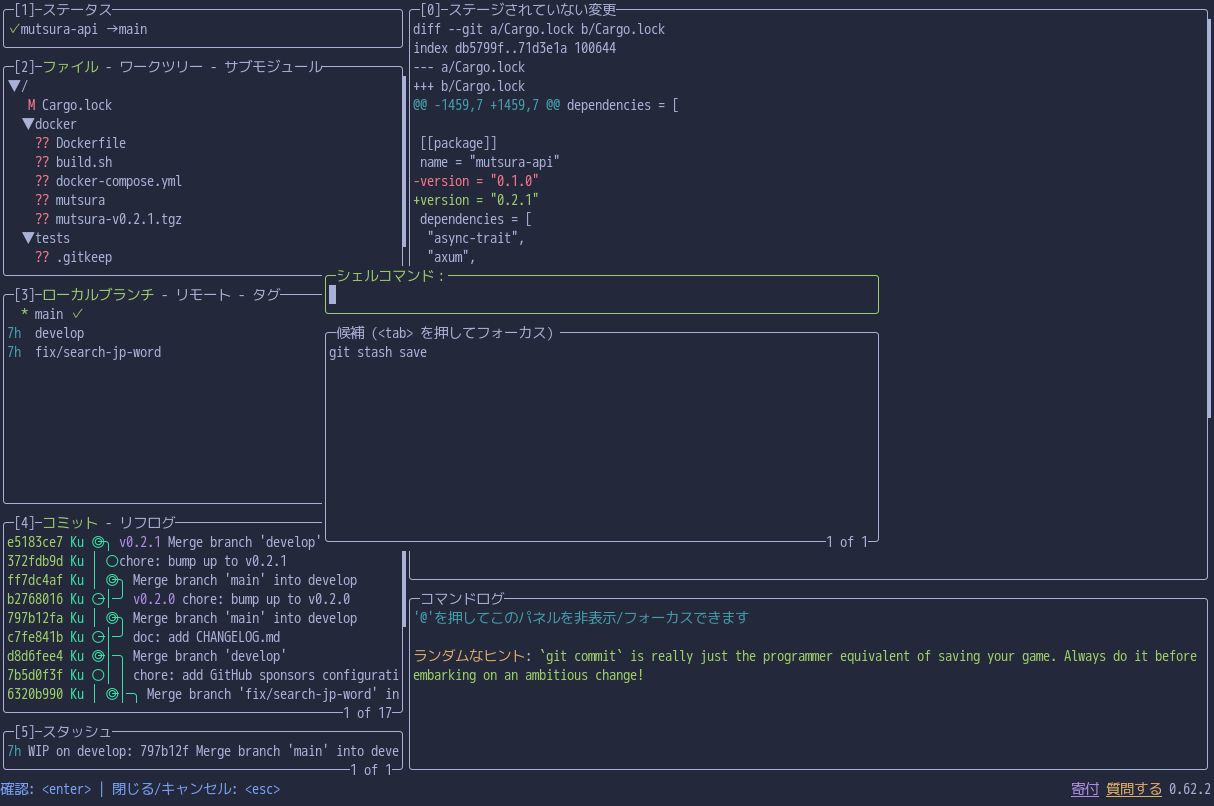1214x806 pixels.
Task: Click the ステータス panel title
Action: click(77, 10)
